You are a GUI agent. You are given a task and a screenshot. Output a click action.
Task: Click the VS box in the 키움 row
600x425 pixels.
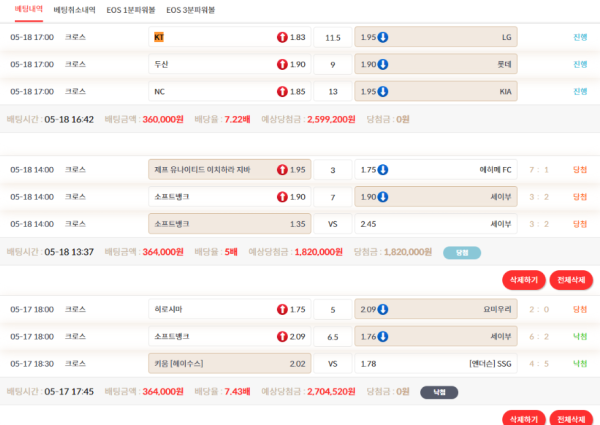tap(333, 364)
